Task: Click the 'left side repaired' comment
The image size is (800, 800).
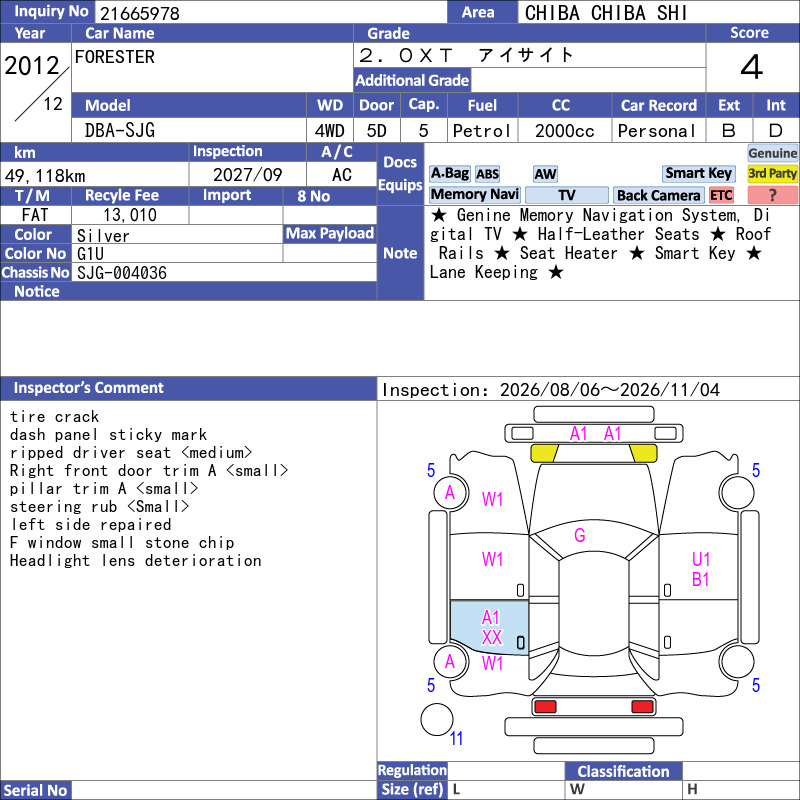Action: (90, 524)
